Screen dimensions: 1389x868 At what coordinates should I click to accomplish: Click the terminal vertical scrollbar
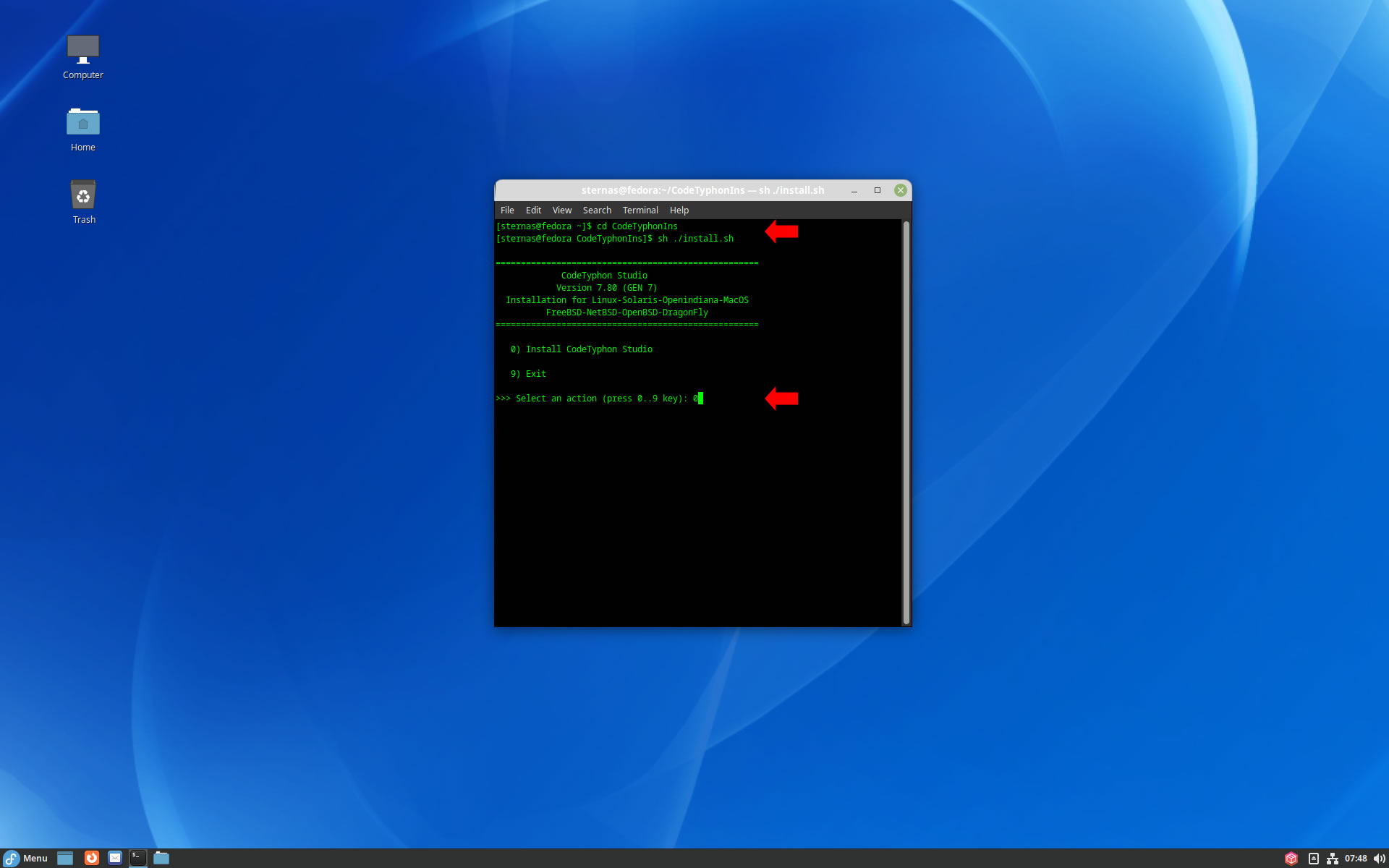(906, 423)
